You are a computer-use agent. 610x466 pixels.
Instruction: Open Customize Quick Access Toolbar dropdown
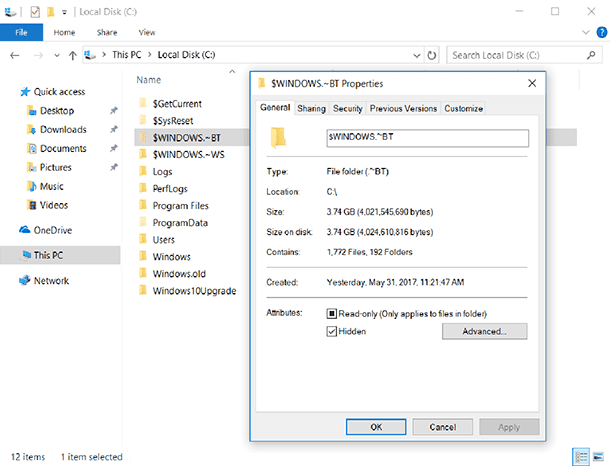tap(64, 12)
